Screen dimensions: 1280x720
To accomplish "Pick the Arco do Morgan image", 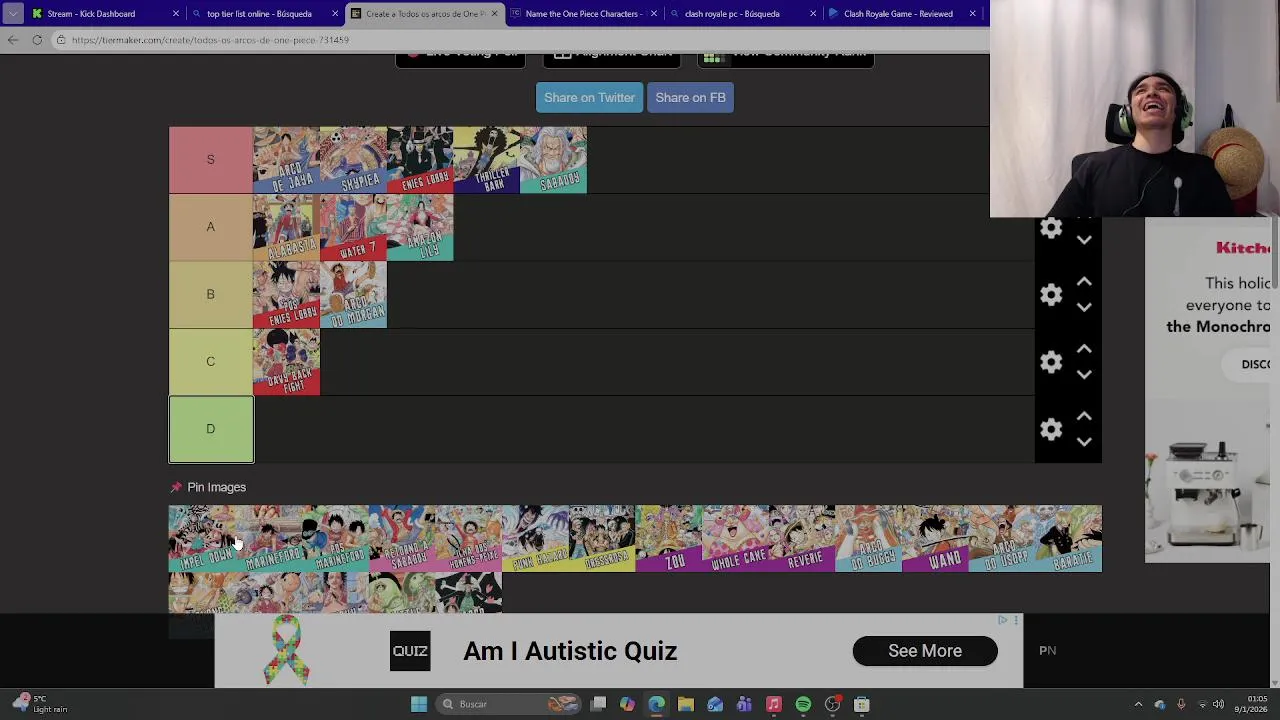I will pos(353,294).
